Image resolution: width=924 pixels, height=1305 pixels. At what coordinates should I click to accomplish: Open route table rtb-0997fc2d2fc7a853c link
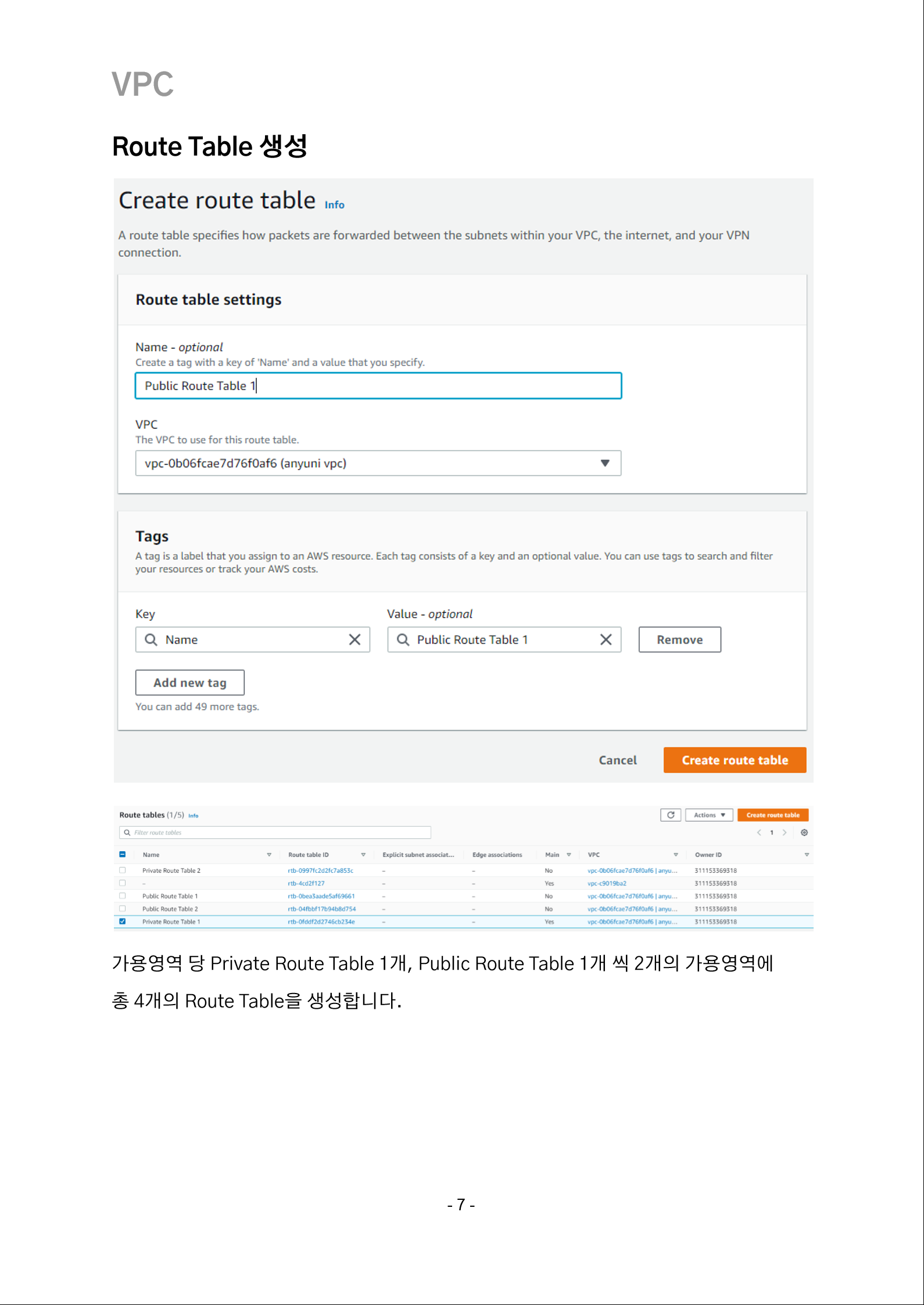coord(320,870)
